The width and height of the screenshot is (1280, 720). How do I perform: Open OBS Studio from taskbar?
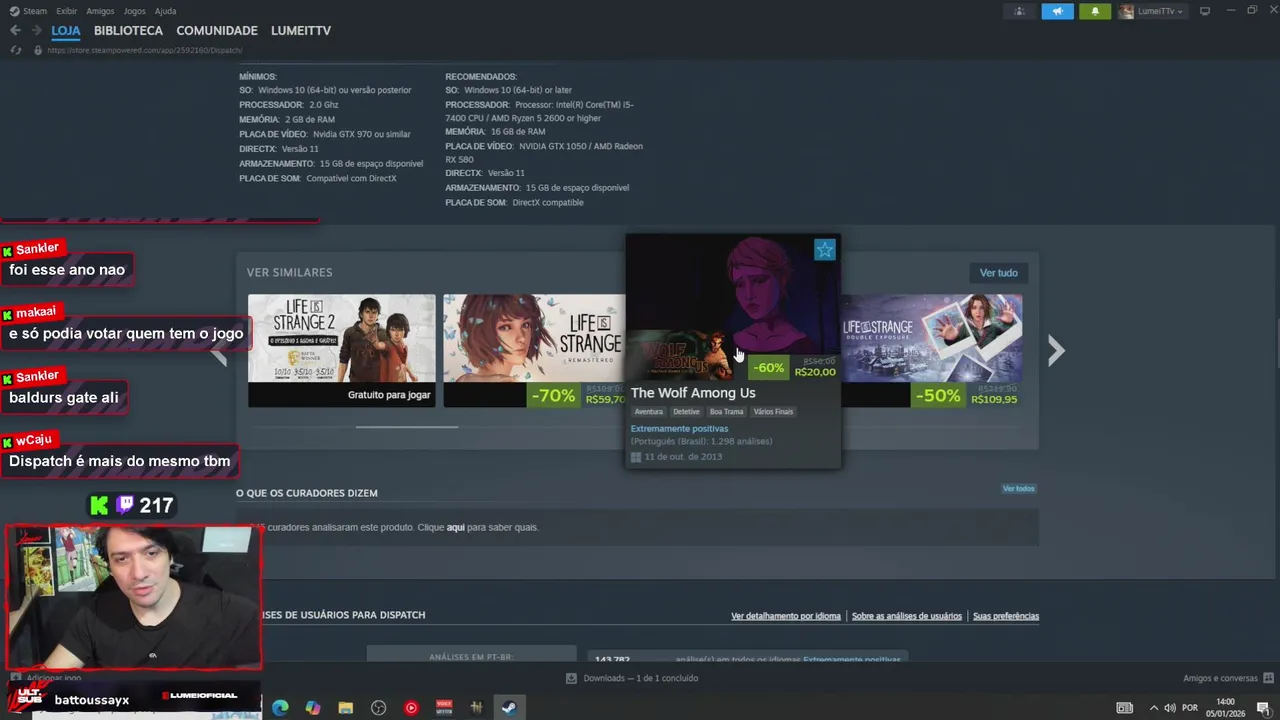pos(378,708)
